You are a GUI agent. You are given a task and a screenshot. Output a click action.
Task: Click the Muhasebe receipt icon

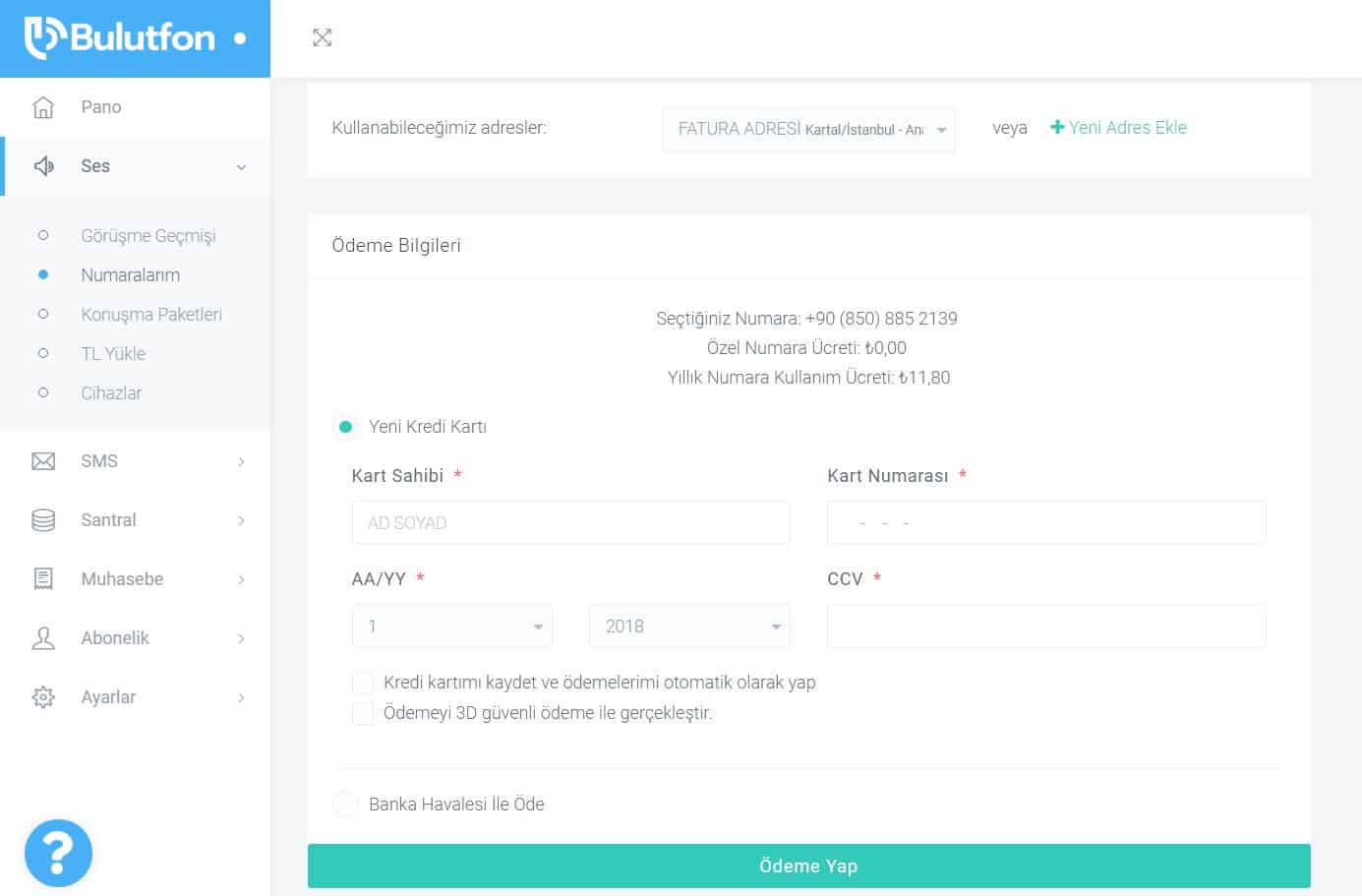click(x=43, y=579)
